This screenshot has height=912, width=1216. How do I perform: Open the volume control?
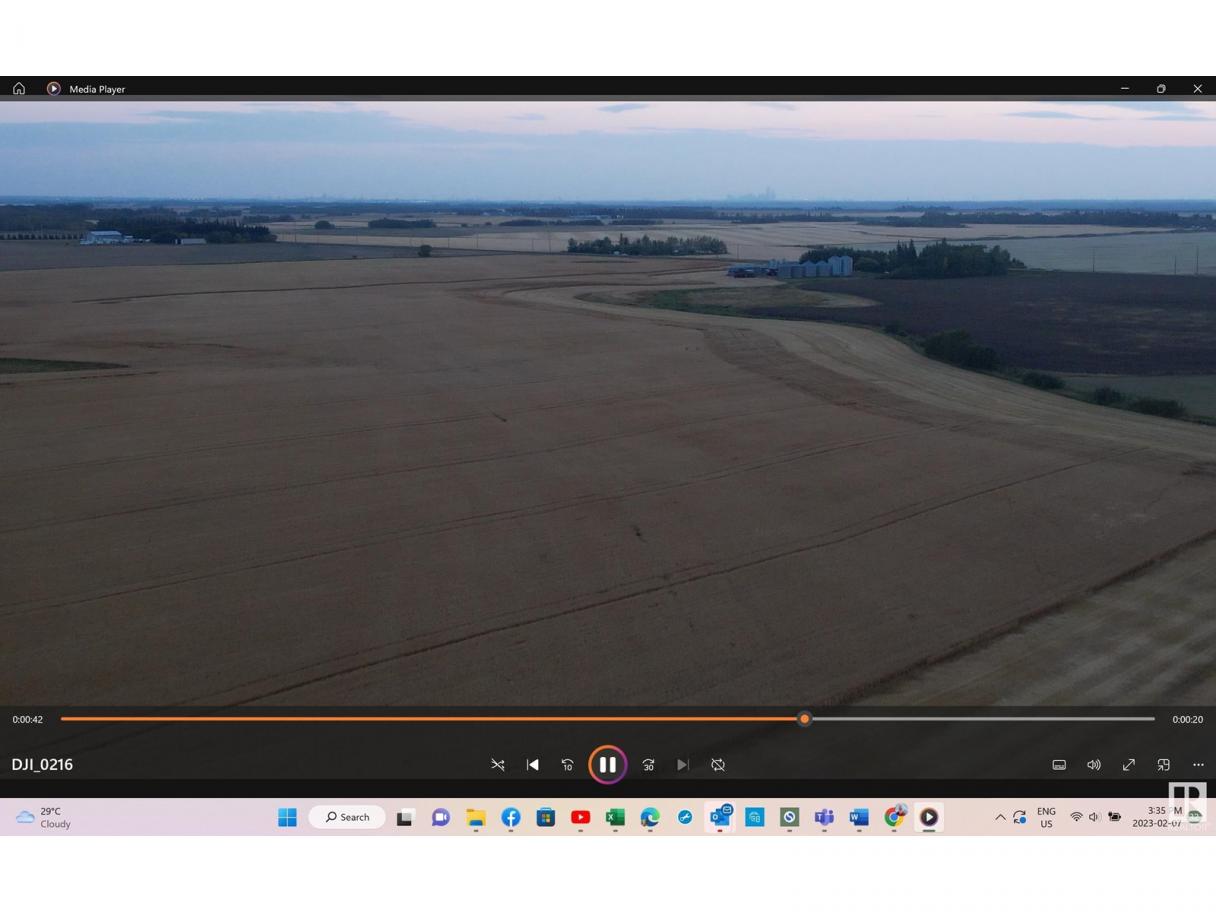(1094, 765)
